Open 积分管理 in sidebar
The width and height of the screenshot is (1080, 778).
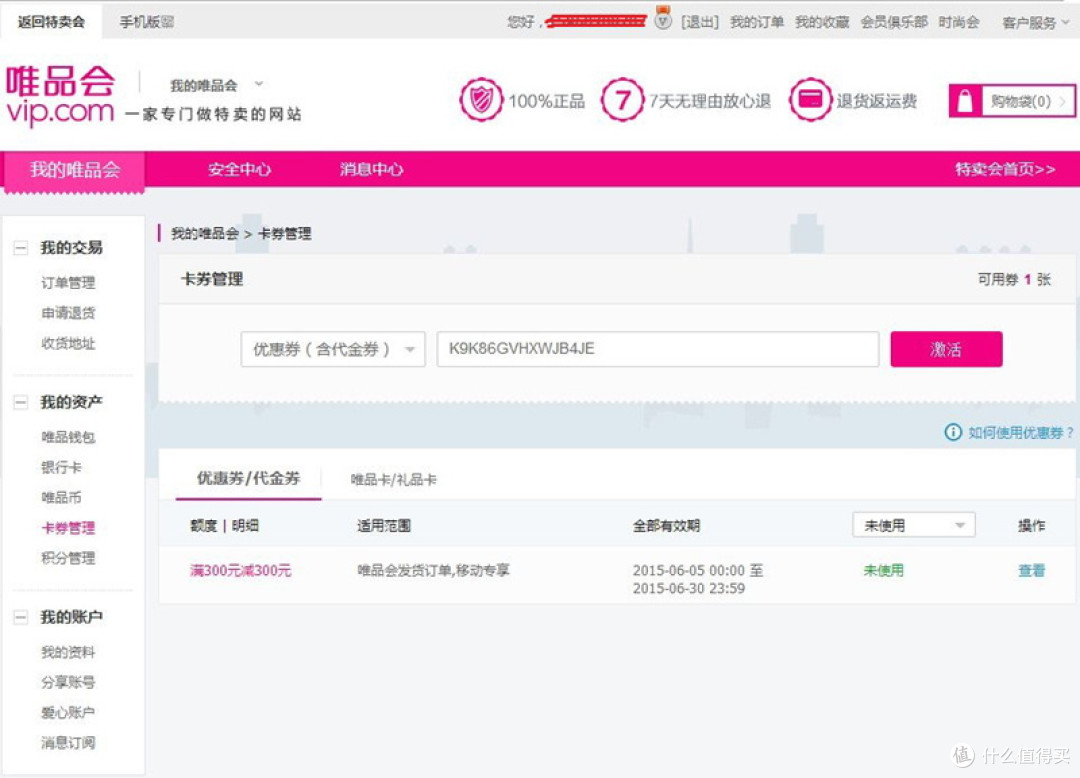click(x=68, y=558)
